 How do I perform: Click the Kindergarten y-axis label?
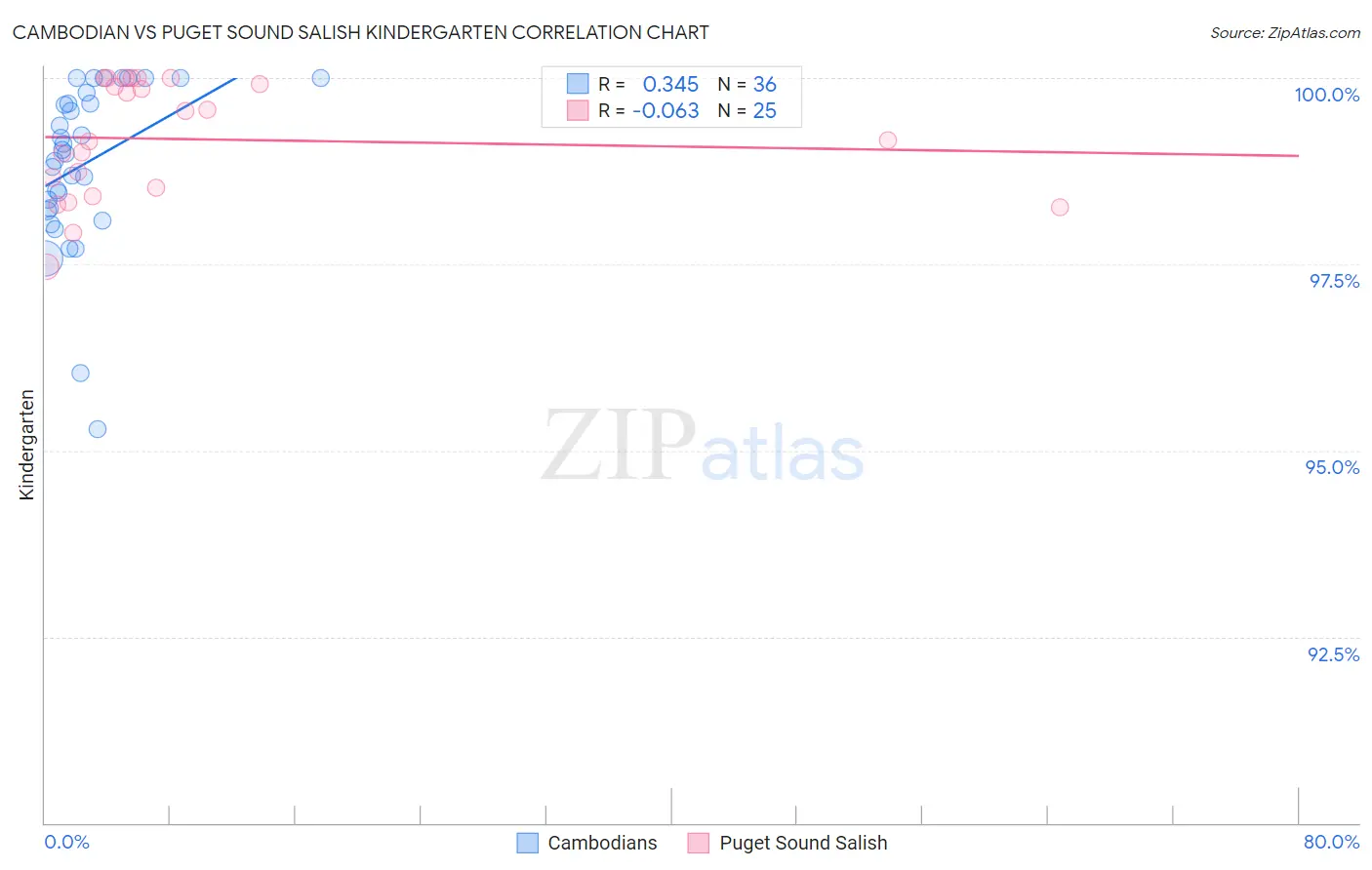[26, 445]
